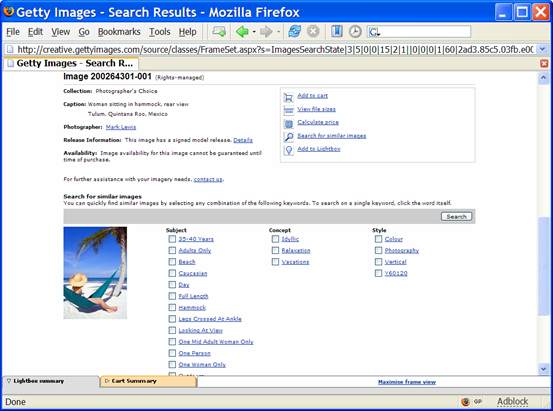Click the grey Forward arrow button
The width and height of the screenshot is (553, 411).
(266, 32)
